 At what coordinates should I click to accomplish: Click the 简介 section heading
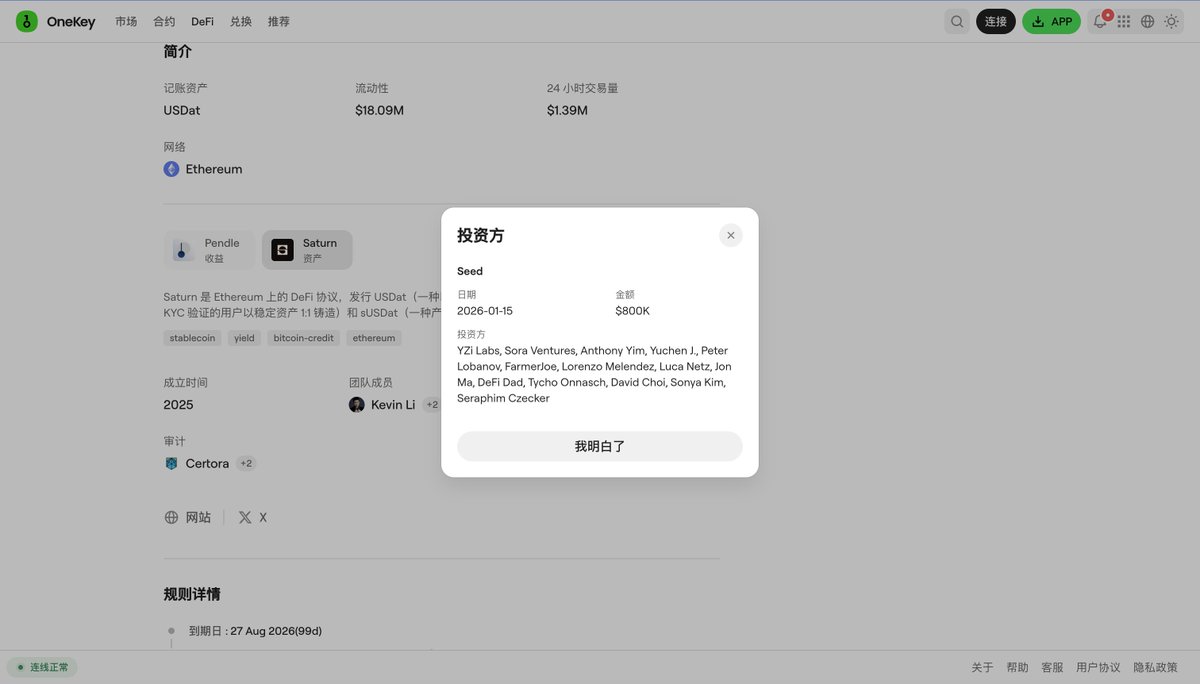[178, 51]
